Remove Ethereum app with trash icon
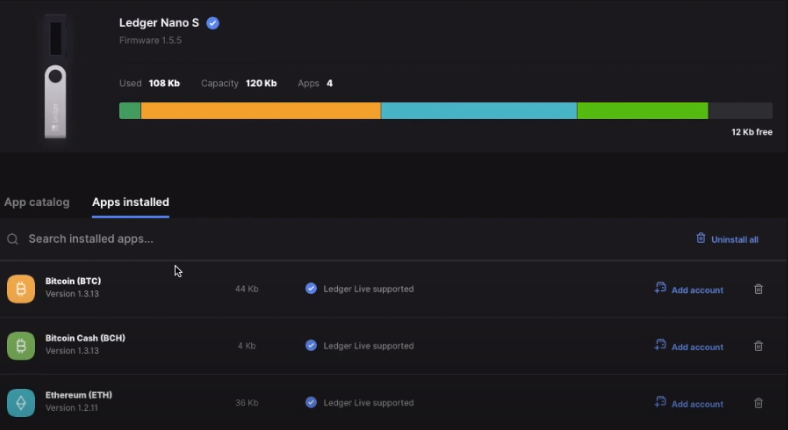The height and width of the screenshot is (430, 788). pyautogui.click(x=758, y=403)
